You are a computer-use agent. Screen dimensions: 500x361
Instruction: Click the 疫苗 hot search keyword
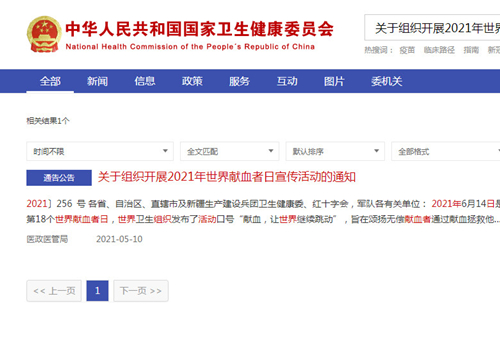coord(407,50)
